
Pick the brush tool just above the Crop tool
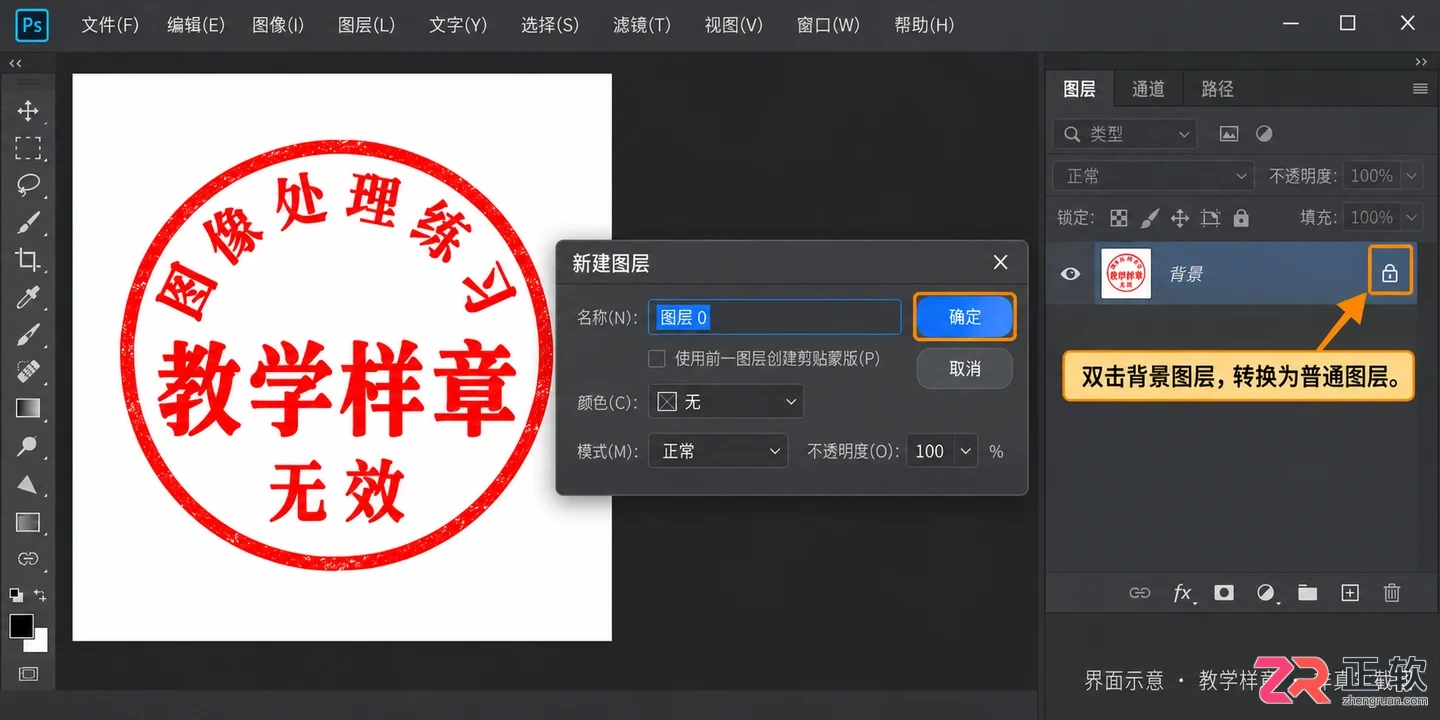(x=28, y=222)
